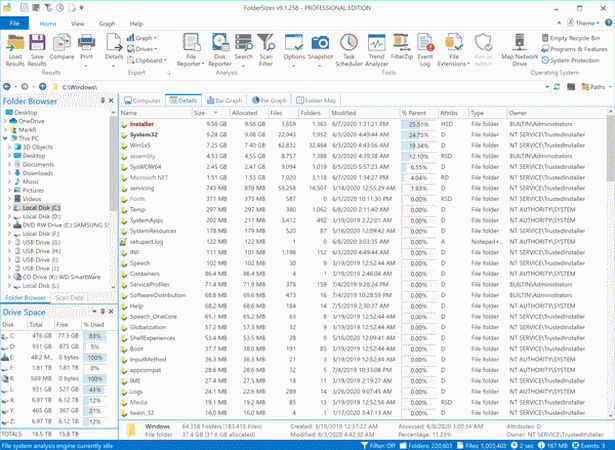Open the Task Scheduler
615x450 pixels.
point(349,50)
